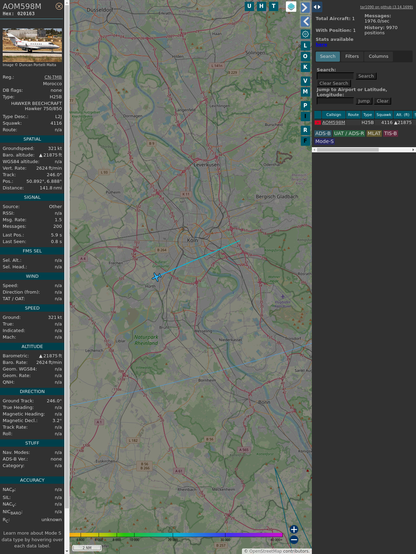Zoom in with the plus button
This screenshot has height=554, width=416.
(294, 529)
